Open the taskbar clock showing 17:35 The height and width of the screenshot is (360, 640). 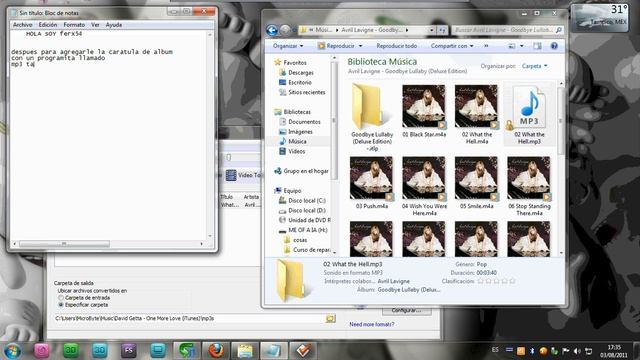(x=613, y=351)
